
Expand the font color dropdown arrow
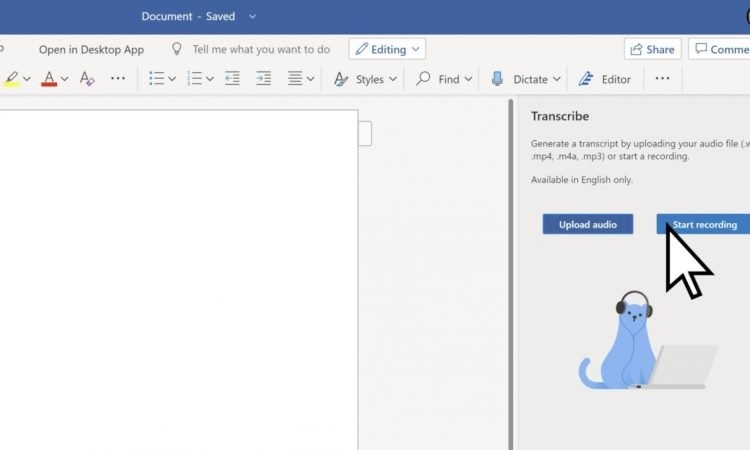[65, 79]
